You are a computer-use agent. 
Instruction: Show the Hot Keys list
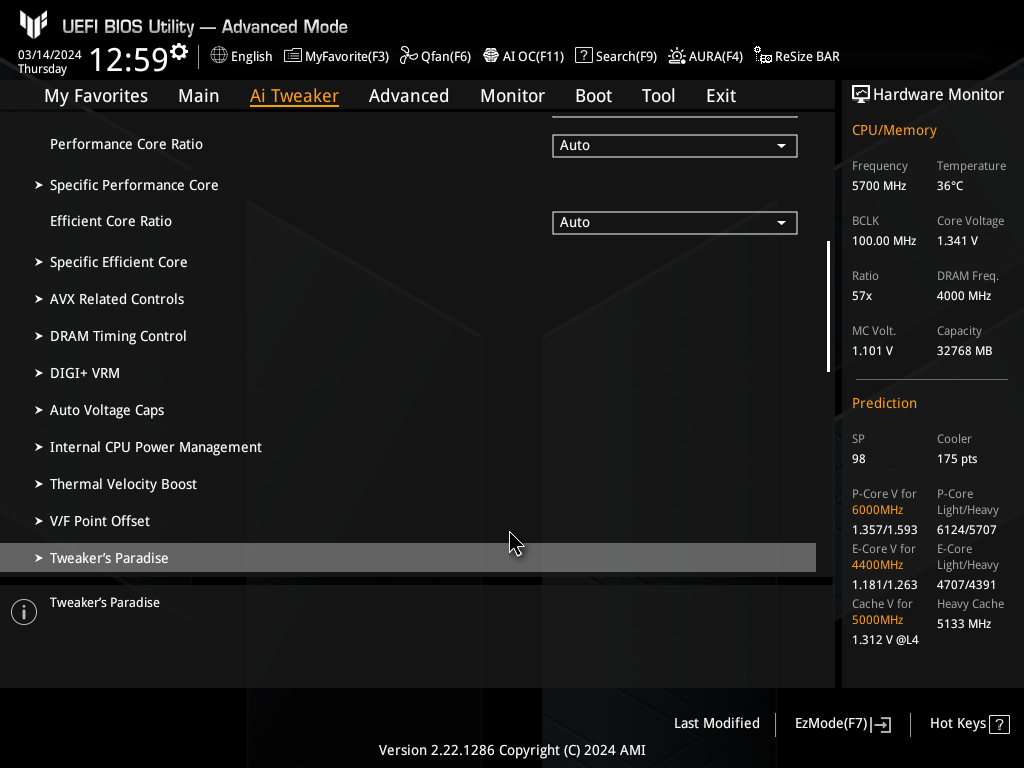[x=969, y=724]
